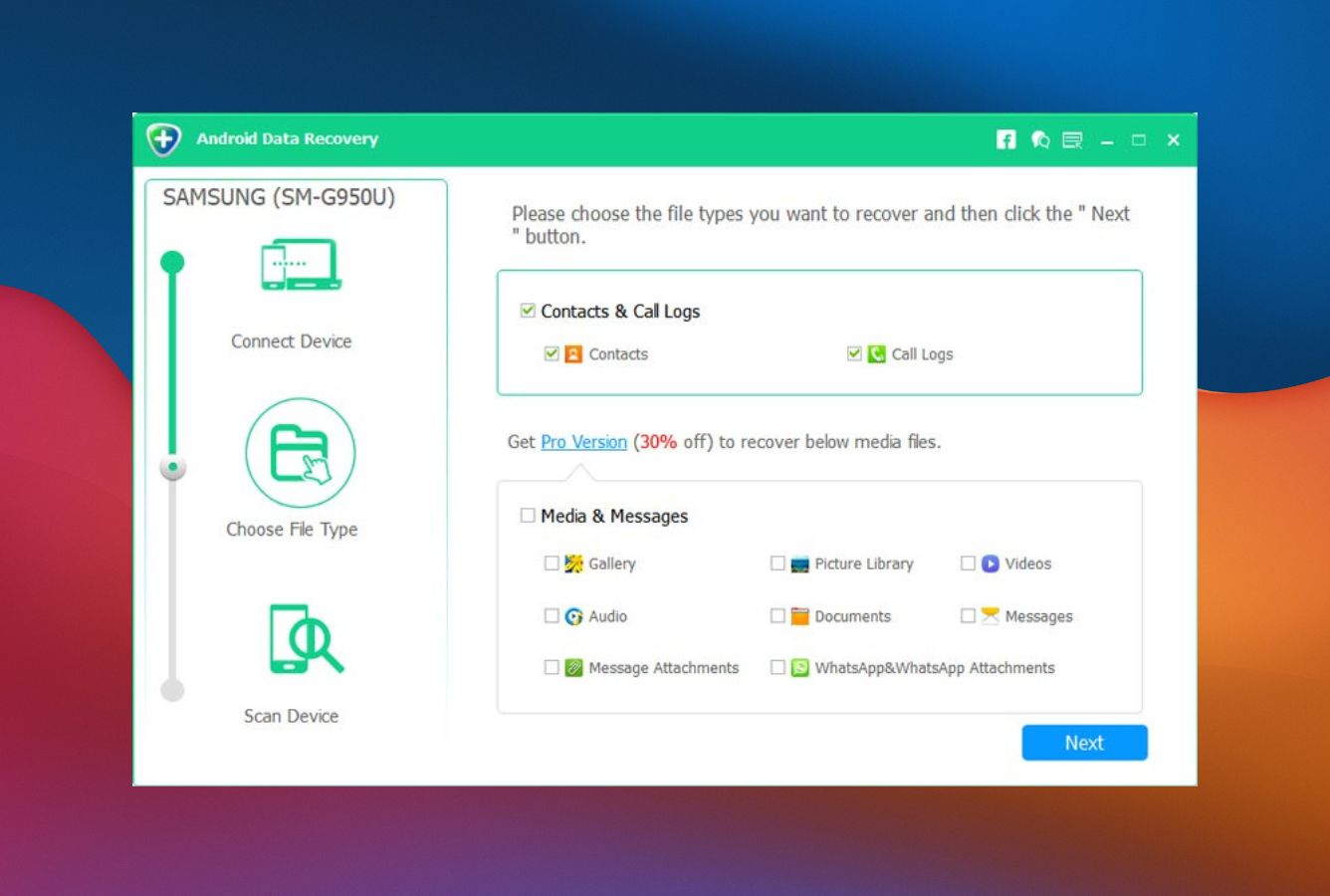Open the chat support bubble icon
Screen dimensions: 1330x896
point(1040,139)
